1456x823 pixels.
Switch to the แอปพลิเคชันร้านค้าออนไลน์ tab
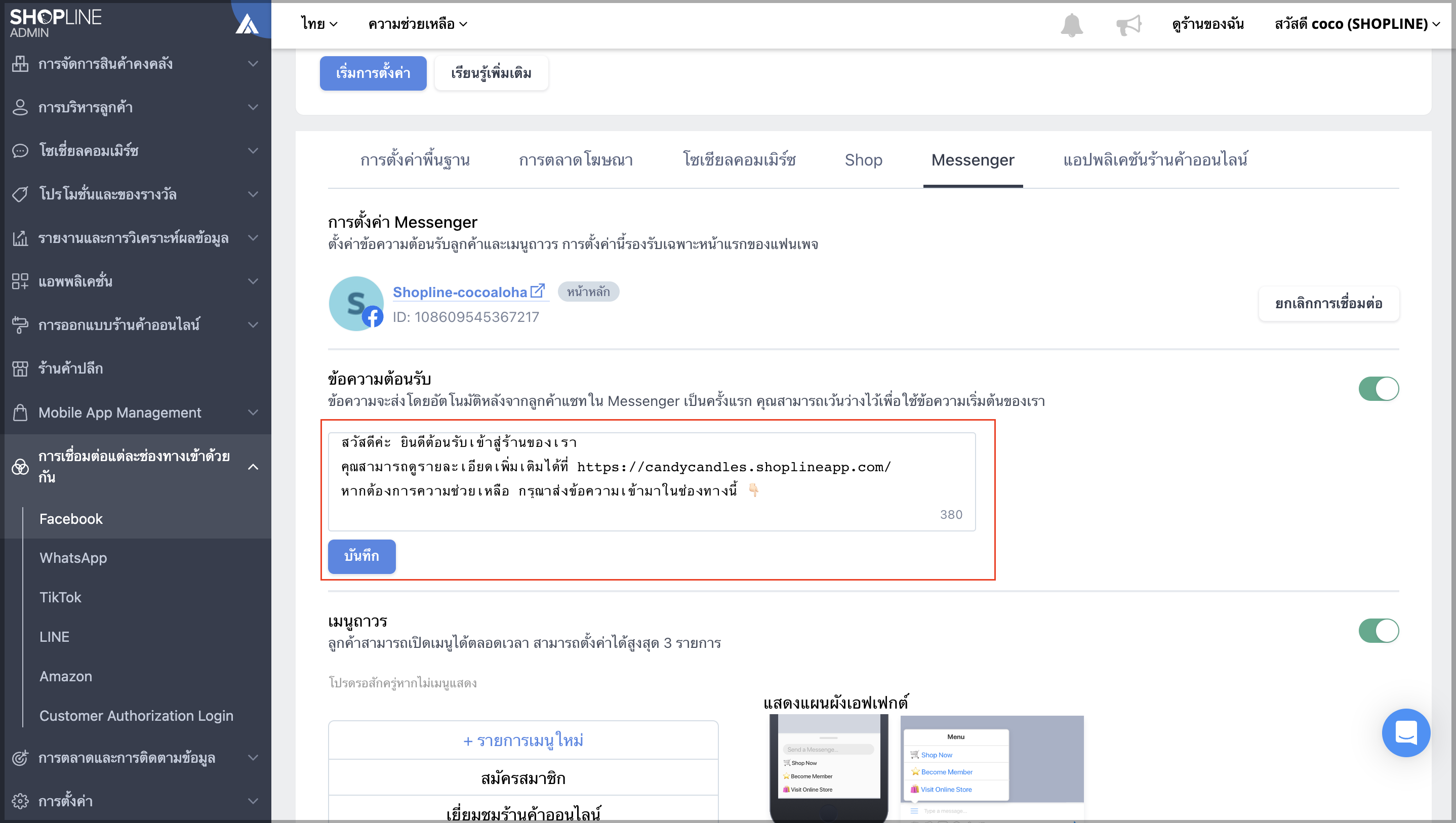[x=1155, y=160]
